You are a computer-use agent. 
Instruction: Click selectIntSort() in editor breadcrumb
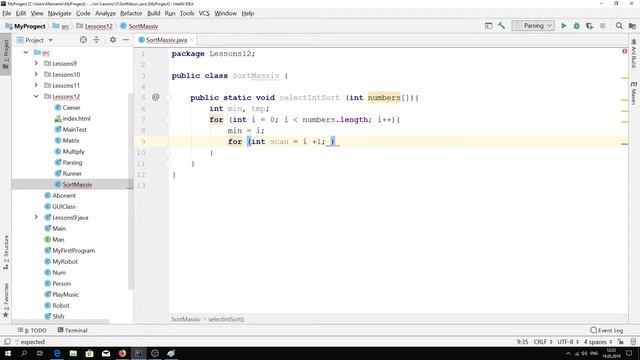tap(226, 319)
